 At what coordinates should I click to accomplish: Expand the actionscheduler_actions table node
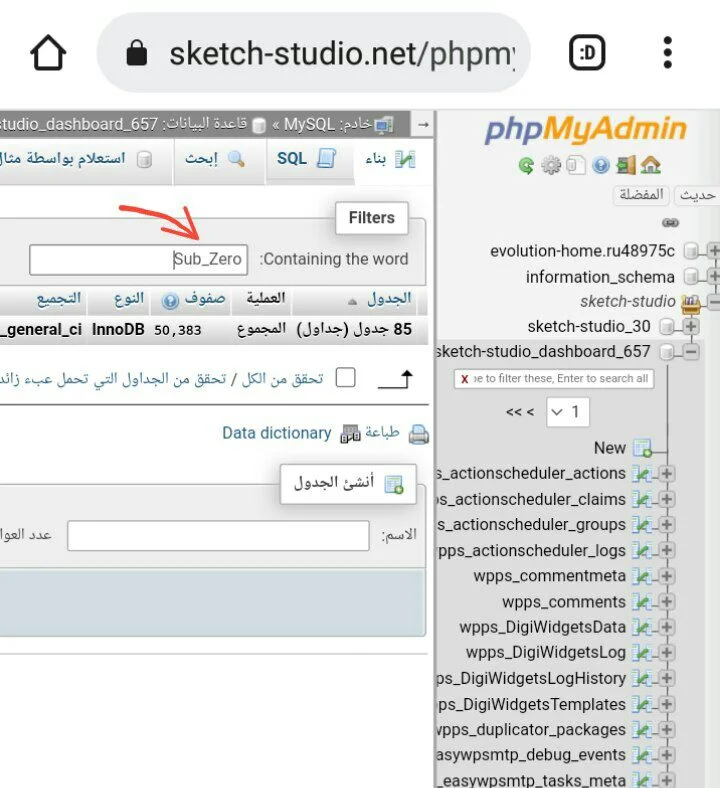[667, 473]
